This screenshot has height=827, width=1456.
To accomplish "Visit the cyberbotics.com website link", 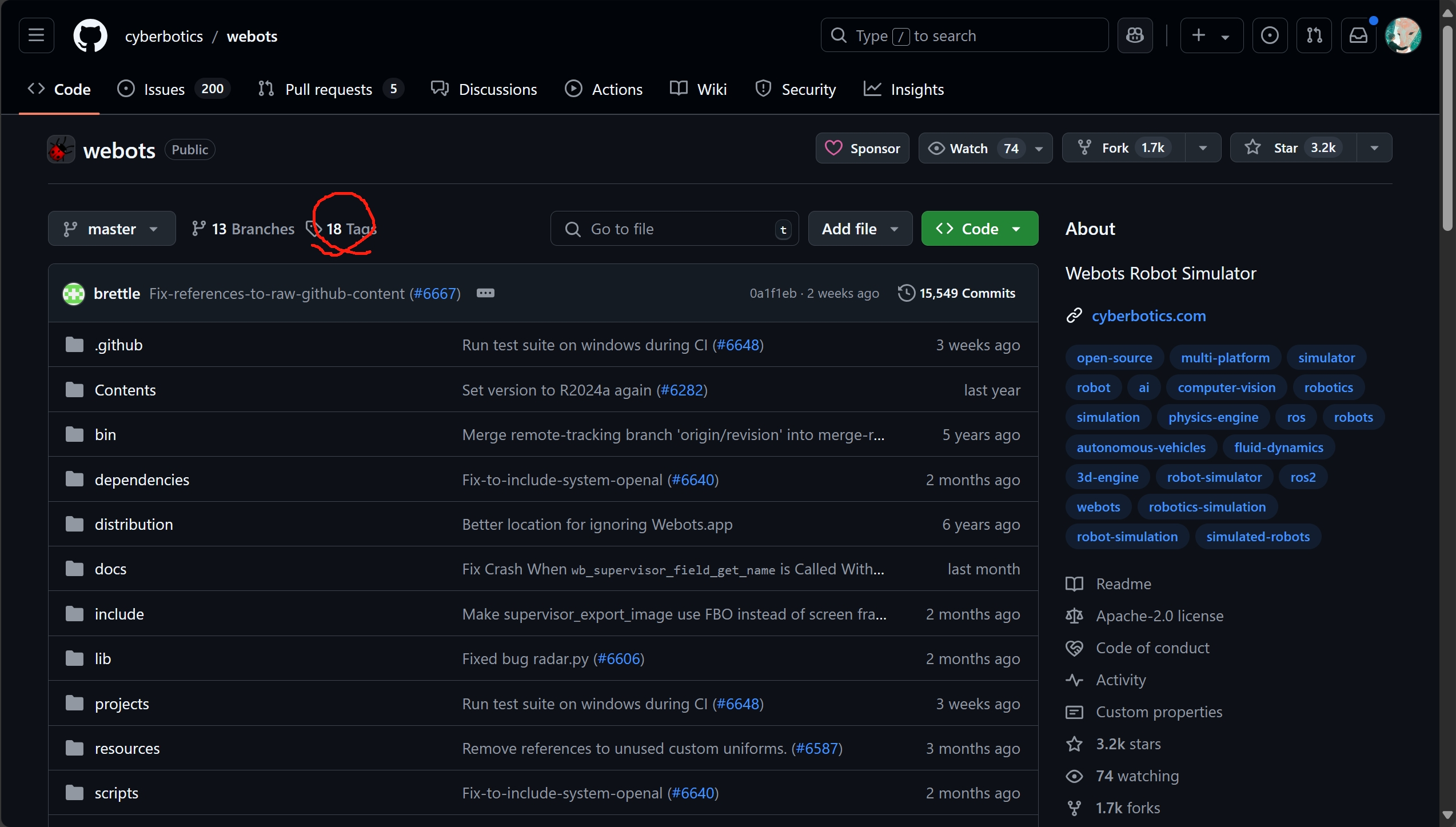I will point(1148,316).
